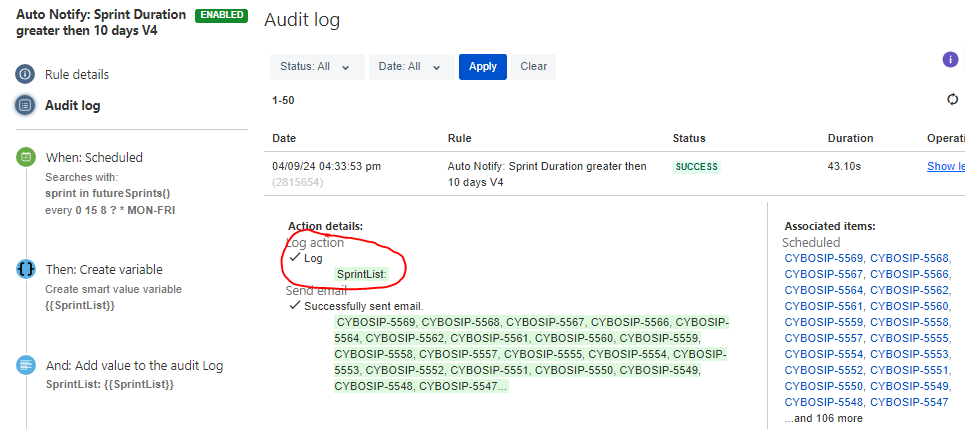Click the ENABLED rule badge

point(222,15)
